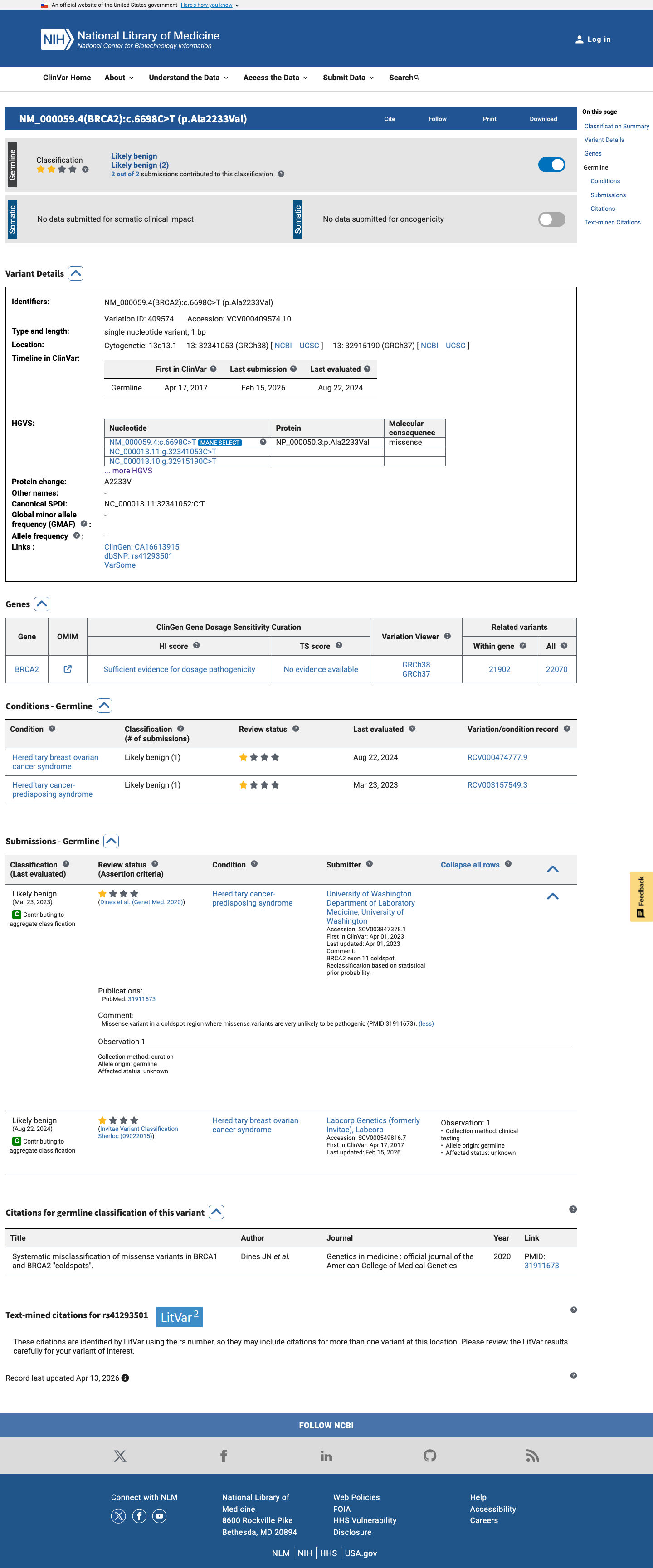Click chevron in Submissions table header row
Viewport: 653px width, 1568px height.
553,869
